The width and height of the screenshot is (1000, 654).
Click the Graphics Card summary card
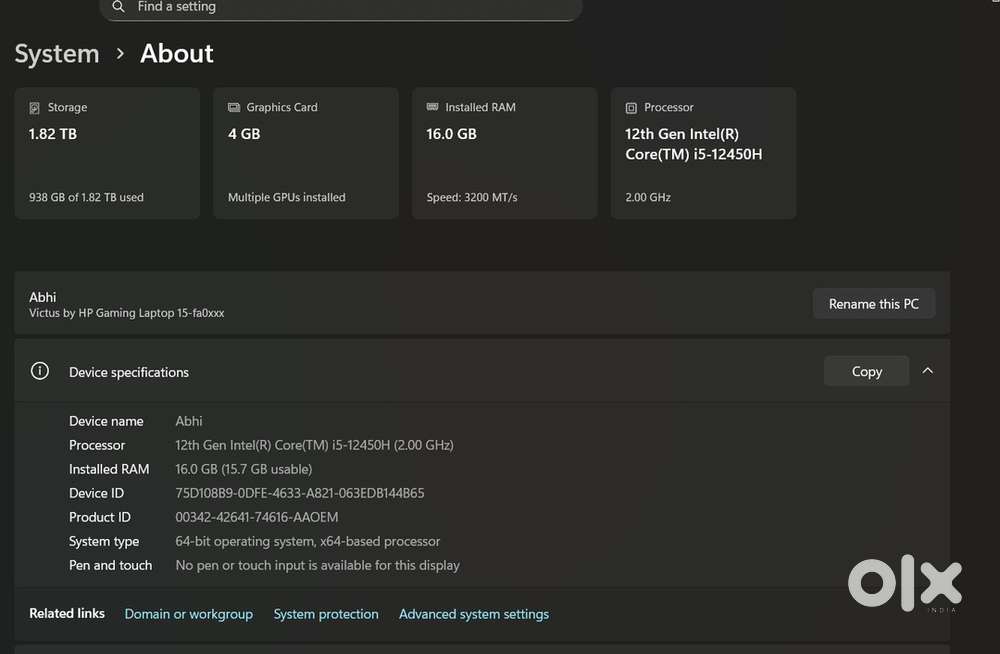point(305,152)
